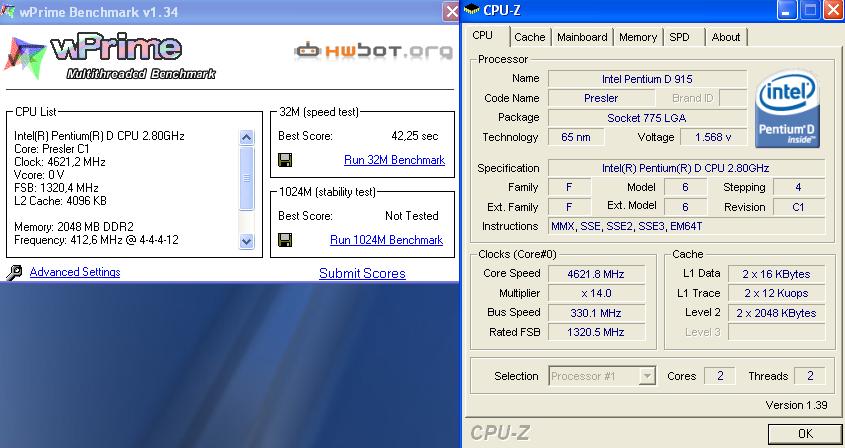The image size is (845, 448).
Task: Click the Core Speed value 4621.8 MHz
Action: pyautogui.click(x=596, y=274)
